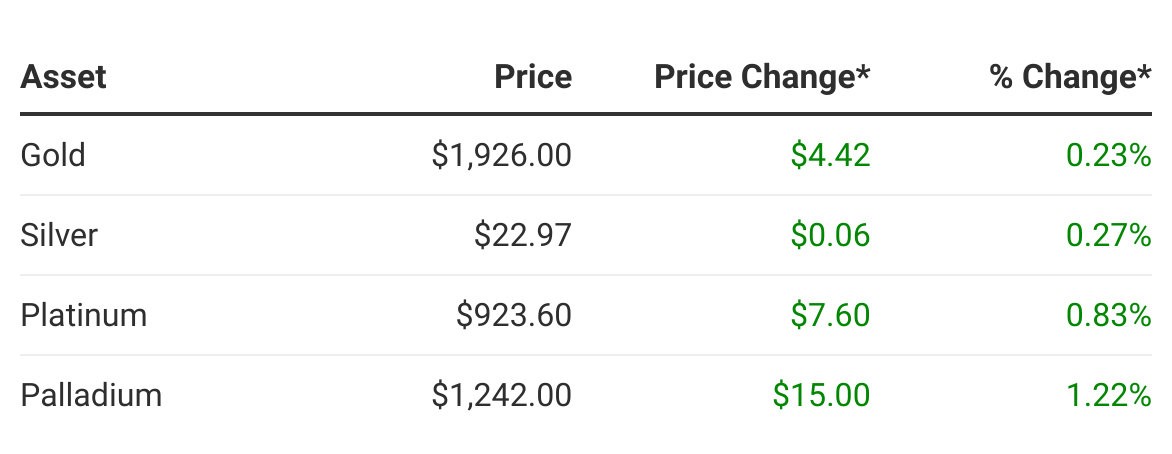Click Gold's price of $1,926.00
This screenshot has width=1172, height=454.
[502, 155]
